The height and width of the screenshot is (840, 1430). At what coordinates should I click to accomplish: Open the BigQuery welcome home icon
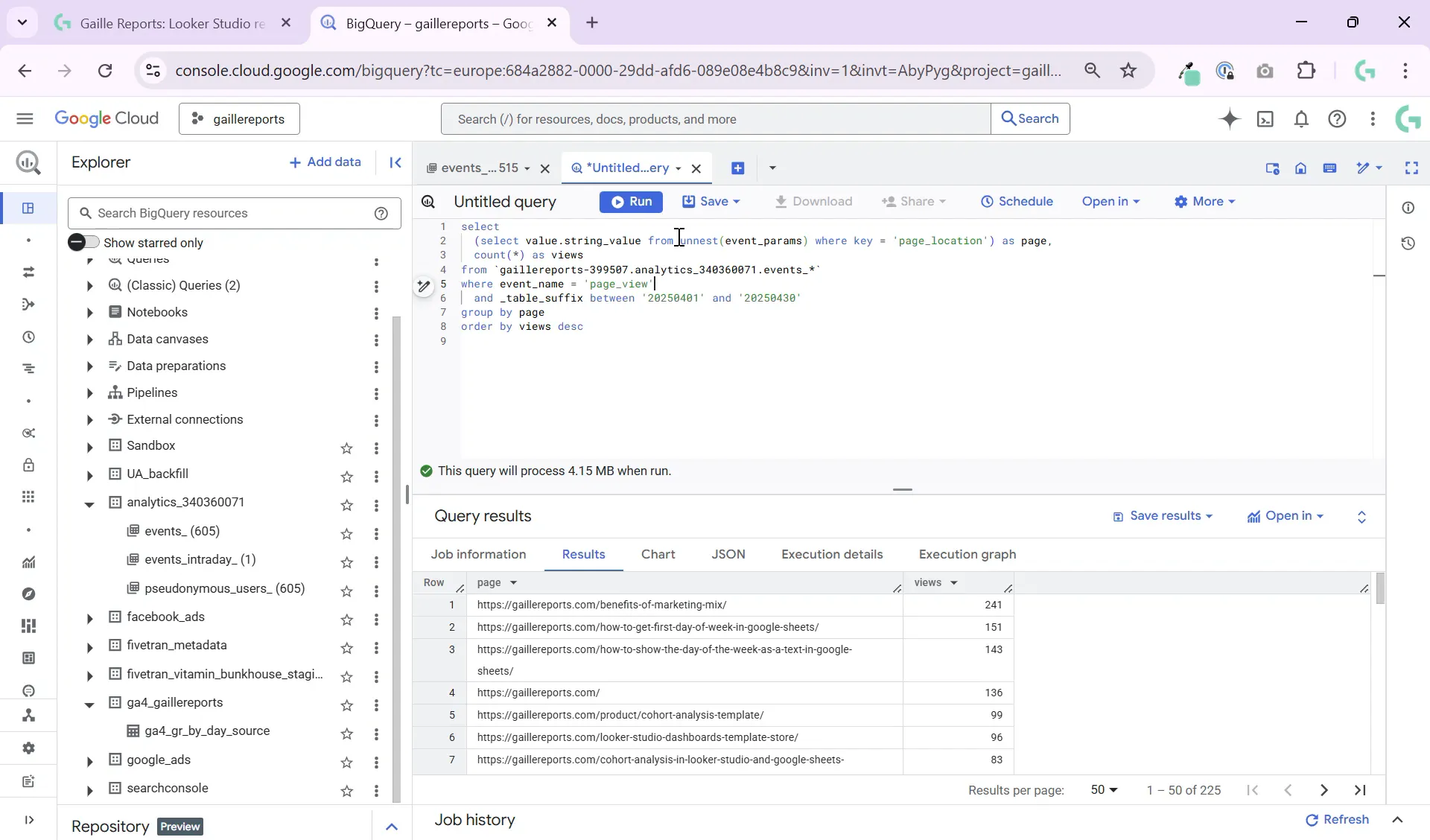click(1301, 168)
